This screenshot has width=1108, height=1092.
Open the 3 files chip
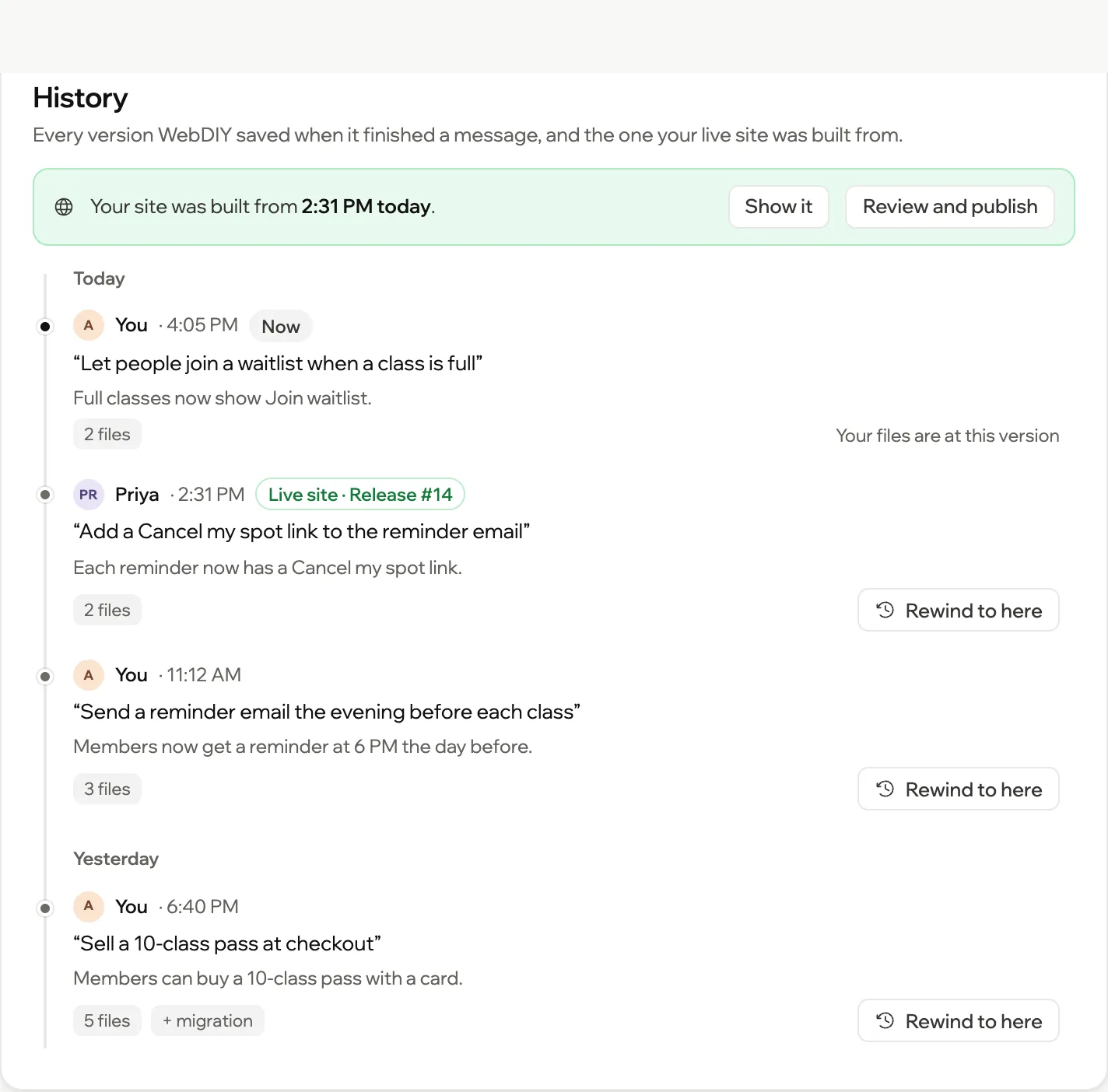pyautogui.click(x=107, y=789)
